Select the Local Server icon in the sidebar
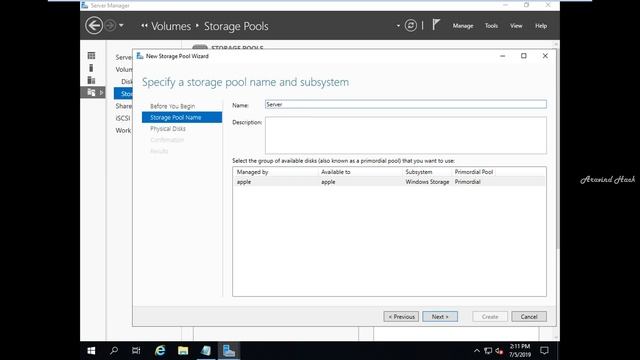The width and height of the screenshot is (640, 360). (91, 68)
